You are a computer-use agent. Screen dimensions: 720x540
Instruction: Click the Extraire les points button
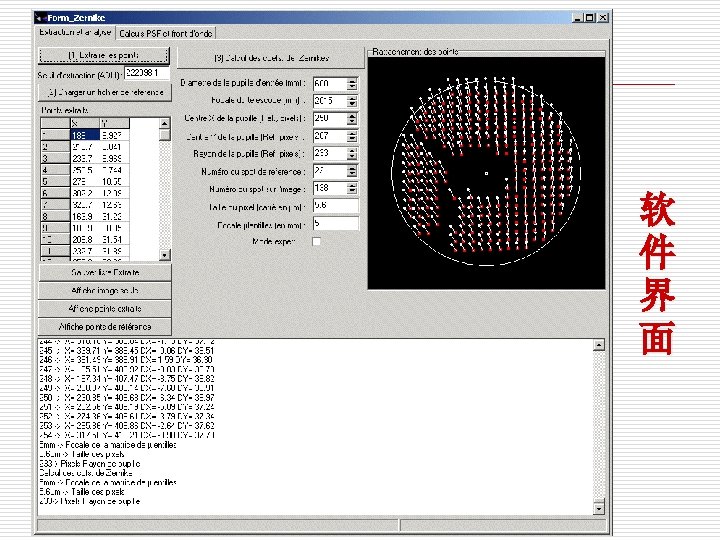[x=104, y=56]
